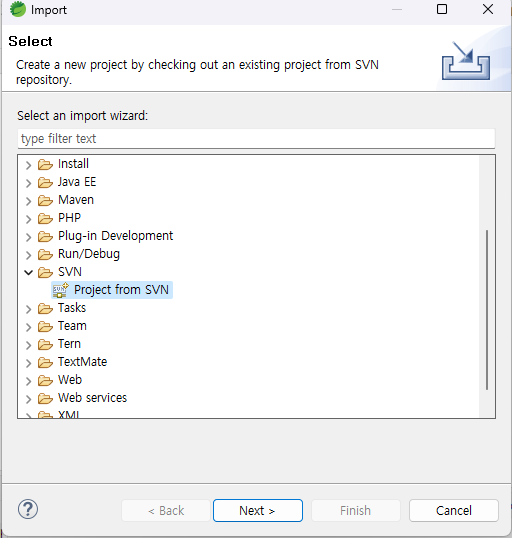Image resolution: width=512 pixels, height=538 pixels.
Task: Expand the Run/Debug category
Action: point(28,255)
